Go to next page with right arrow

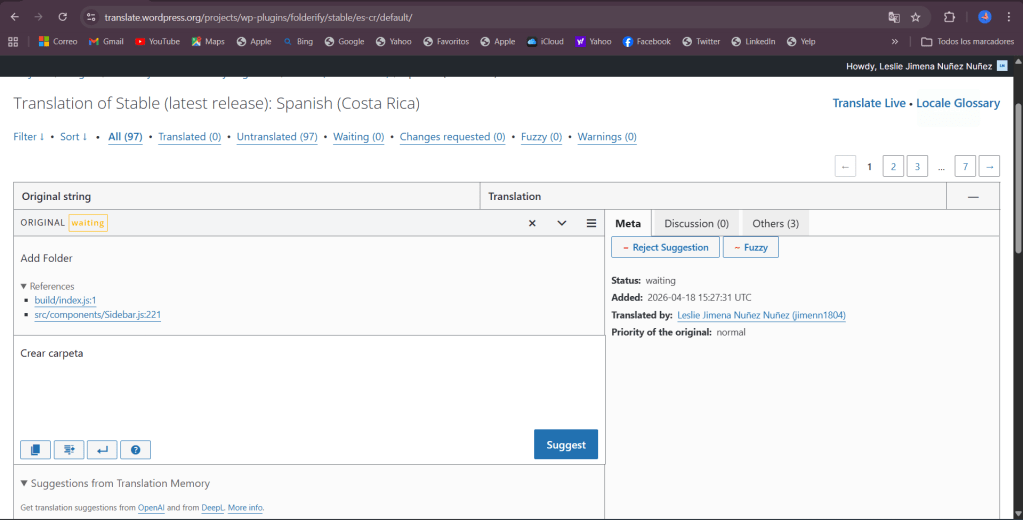point(988,167)
